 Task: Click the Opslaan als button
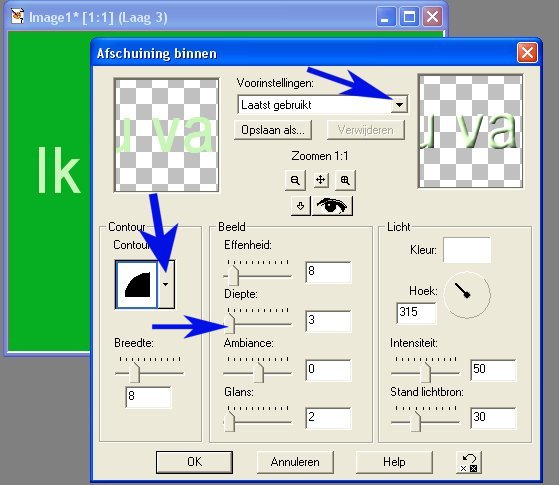click(x=273, y=130)
